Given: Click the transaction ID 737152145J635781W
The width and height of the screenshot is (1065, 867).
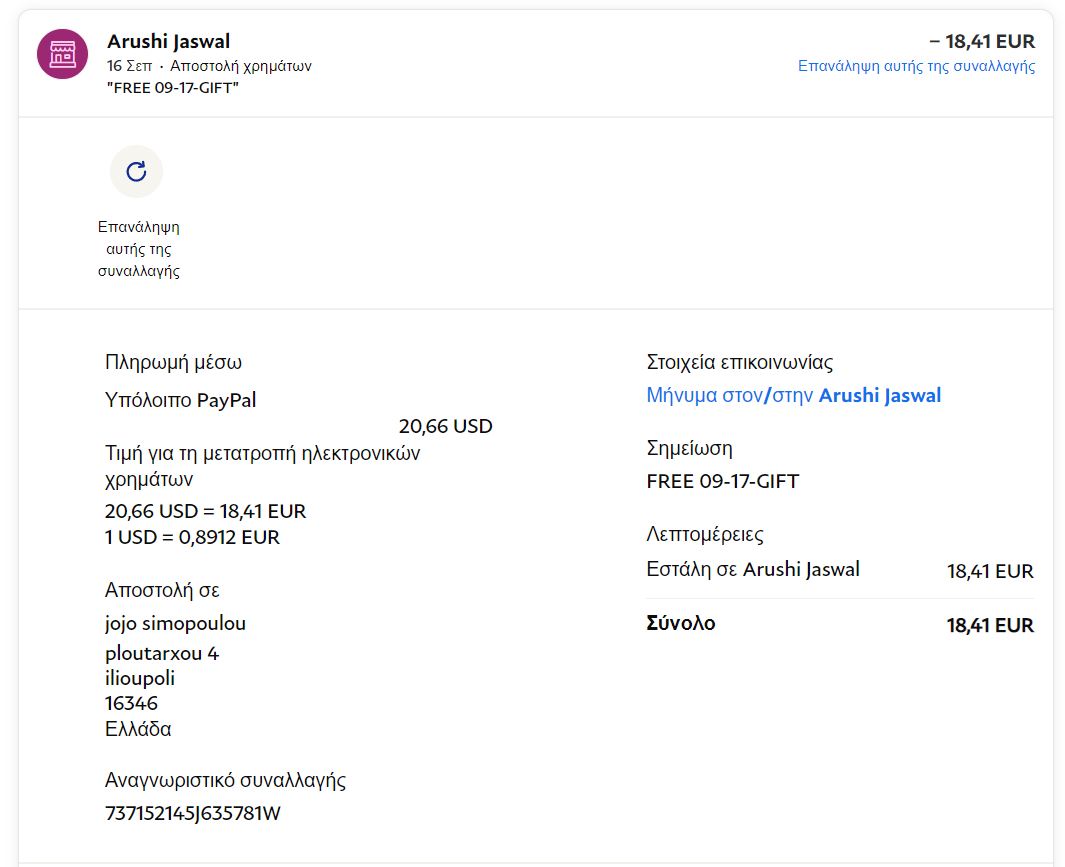Looking at the screenshot, I should click(193, 813).
